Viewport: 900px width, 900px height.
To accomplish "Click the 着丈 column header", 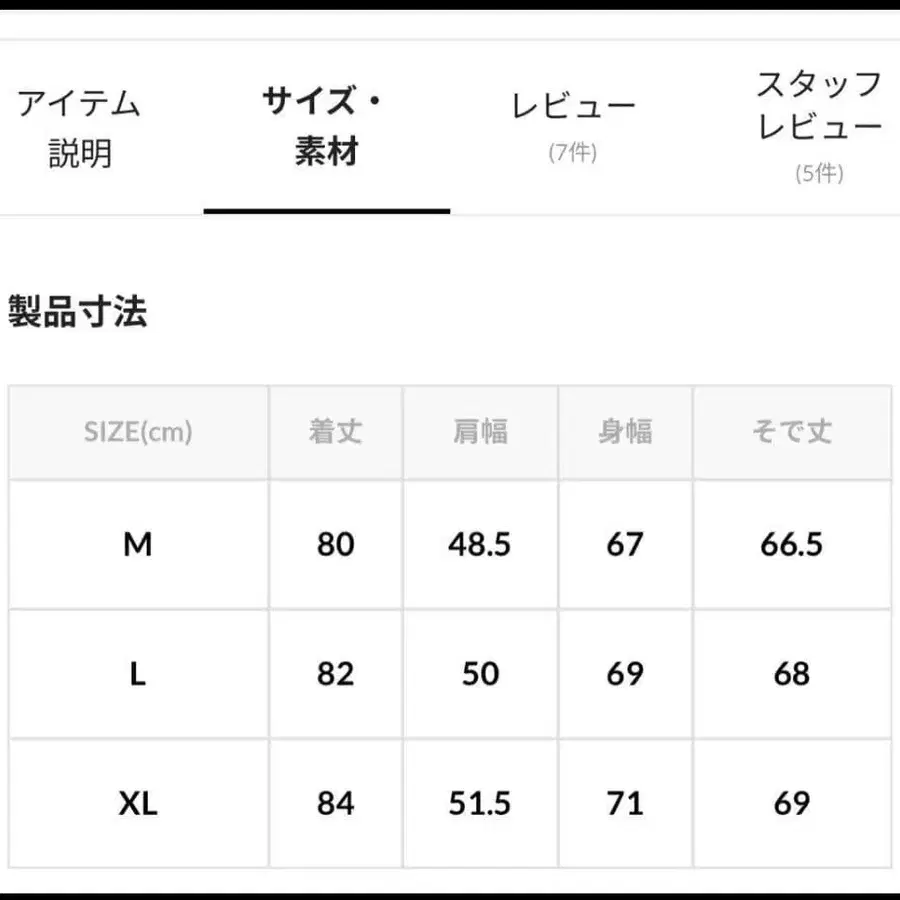I will tap(335, 432).
